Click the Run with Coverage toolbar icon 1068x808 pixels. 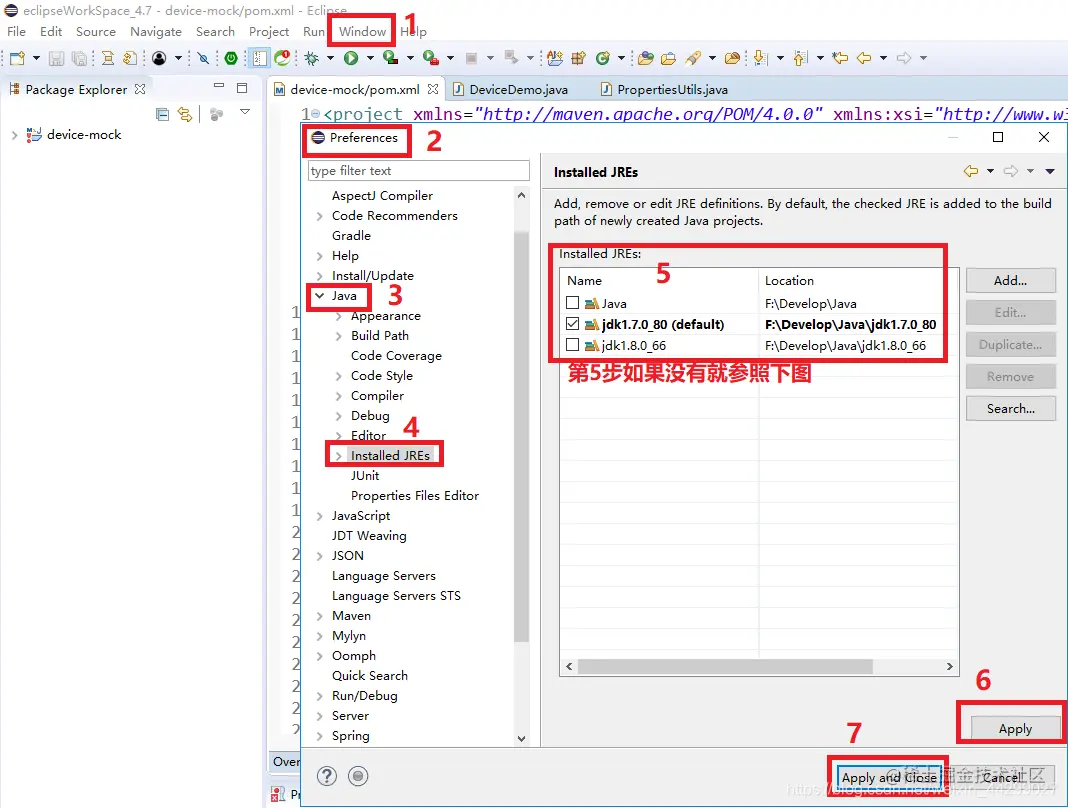coord(390,58)
